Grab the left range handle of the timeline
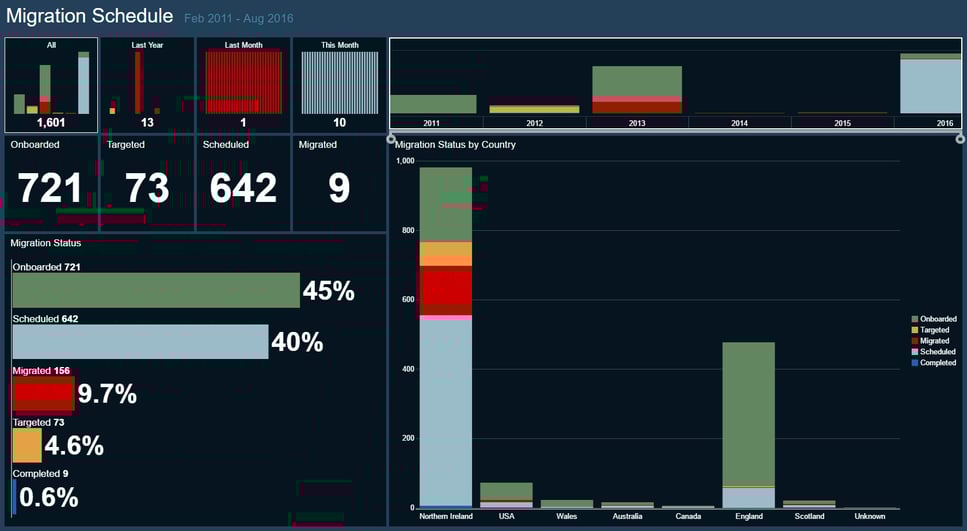967x531 pixels. coord(390,139)
